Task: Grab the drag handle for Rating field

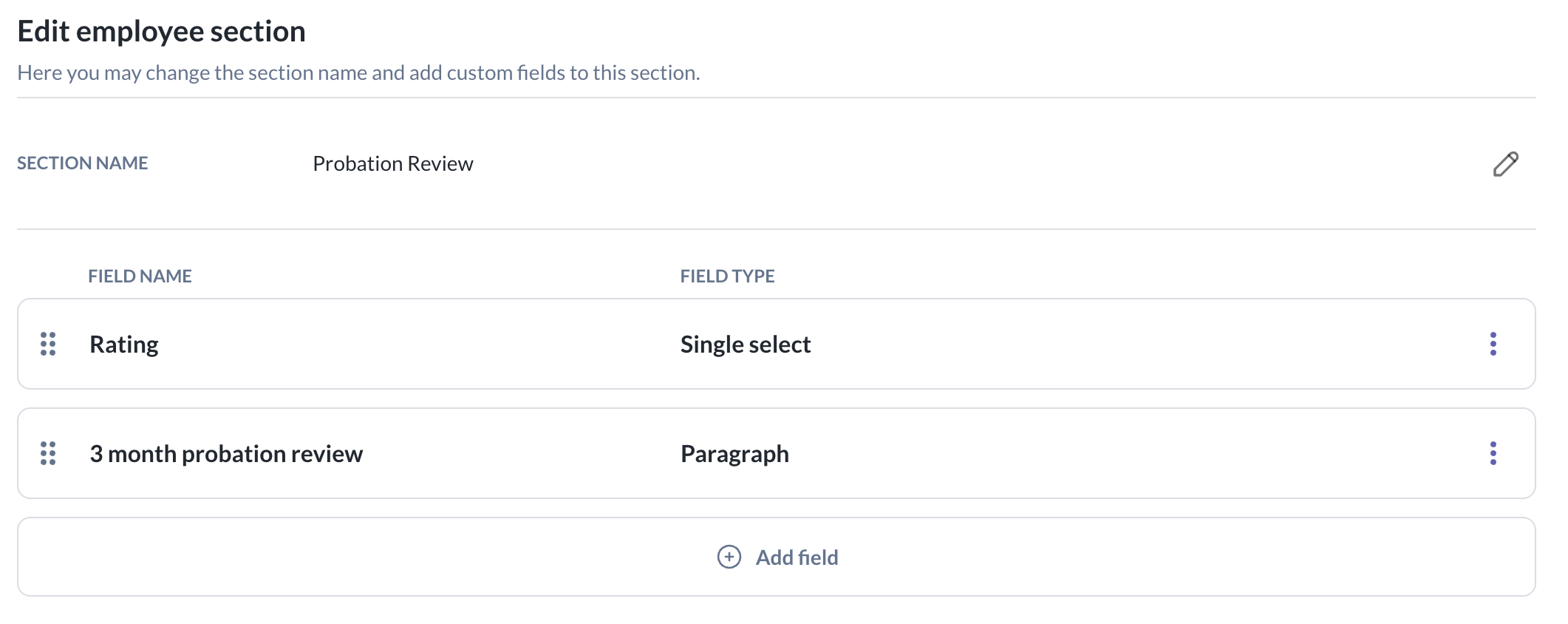Action: [48, 344]
